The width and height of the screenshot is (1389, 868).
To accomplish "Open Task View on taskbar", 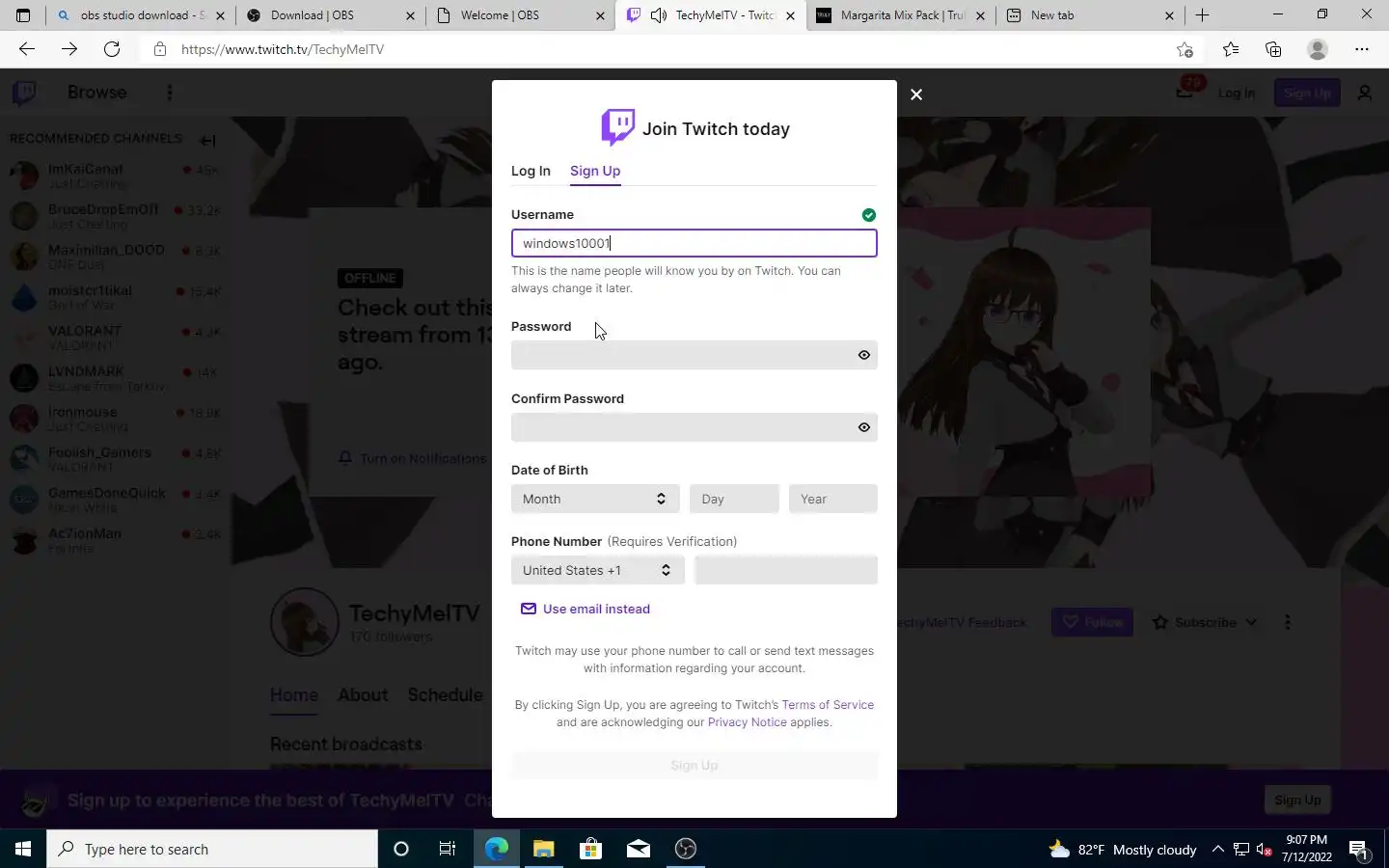I will 448,849.
